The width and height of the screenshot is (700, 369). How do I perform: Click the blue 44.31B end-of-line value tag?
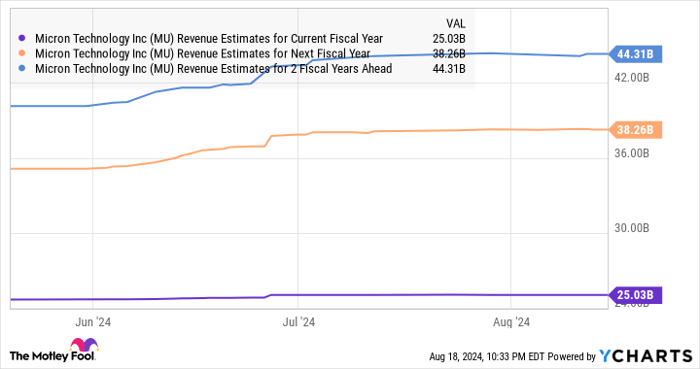[x=635, y=54]
